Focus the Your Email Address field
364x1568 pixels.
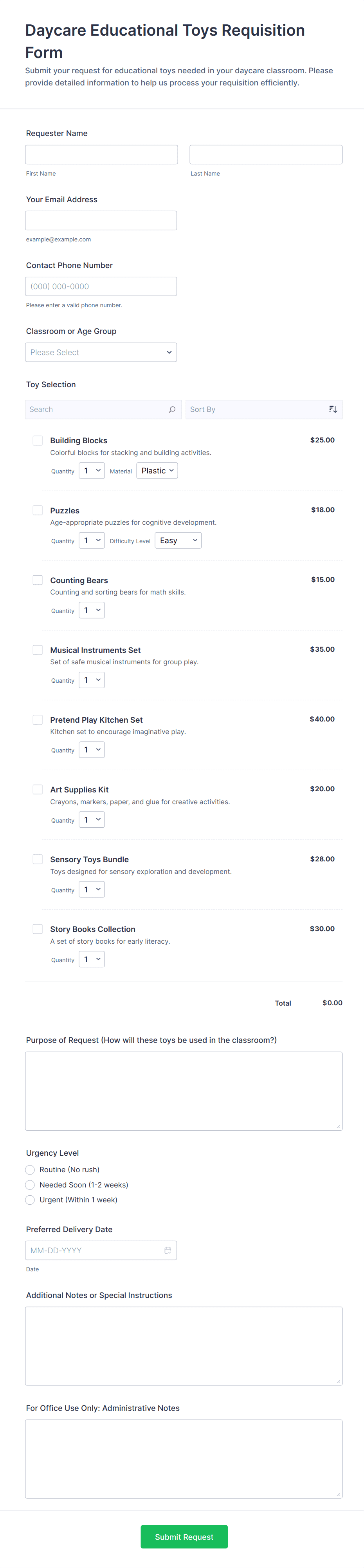[x=101, y=220]
